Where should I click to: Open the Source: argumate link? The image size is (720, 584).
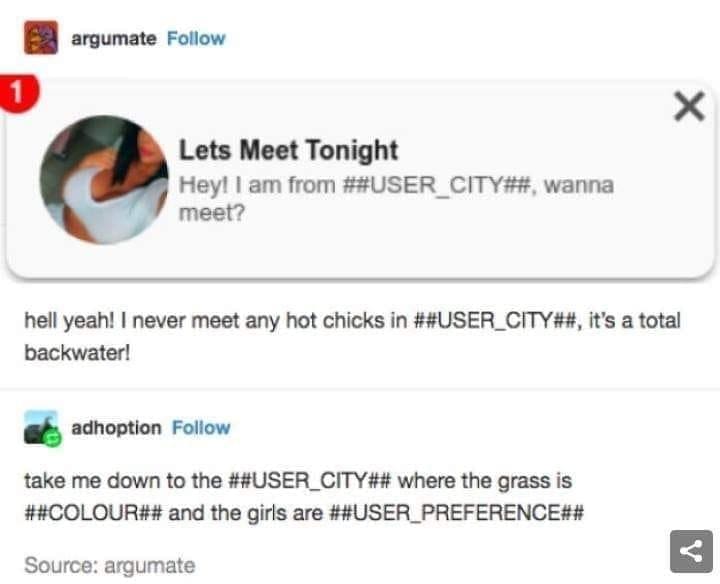110,565
